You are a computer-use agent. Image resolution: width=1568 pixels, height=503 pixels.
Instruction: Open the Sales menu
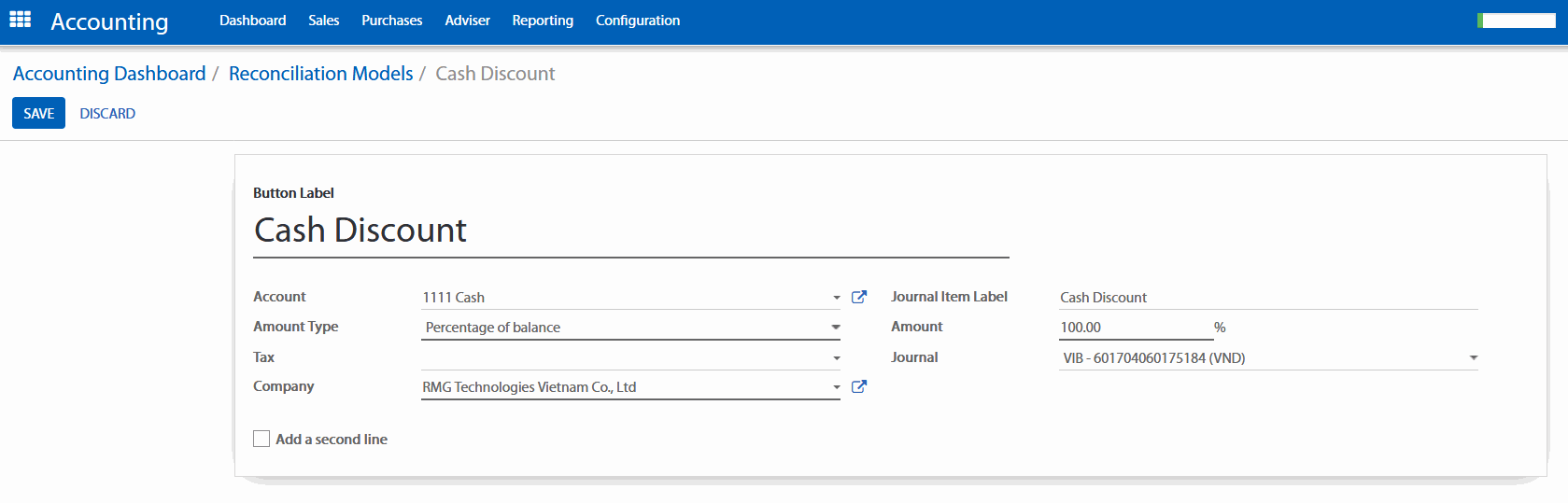coord(323,21)
